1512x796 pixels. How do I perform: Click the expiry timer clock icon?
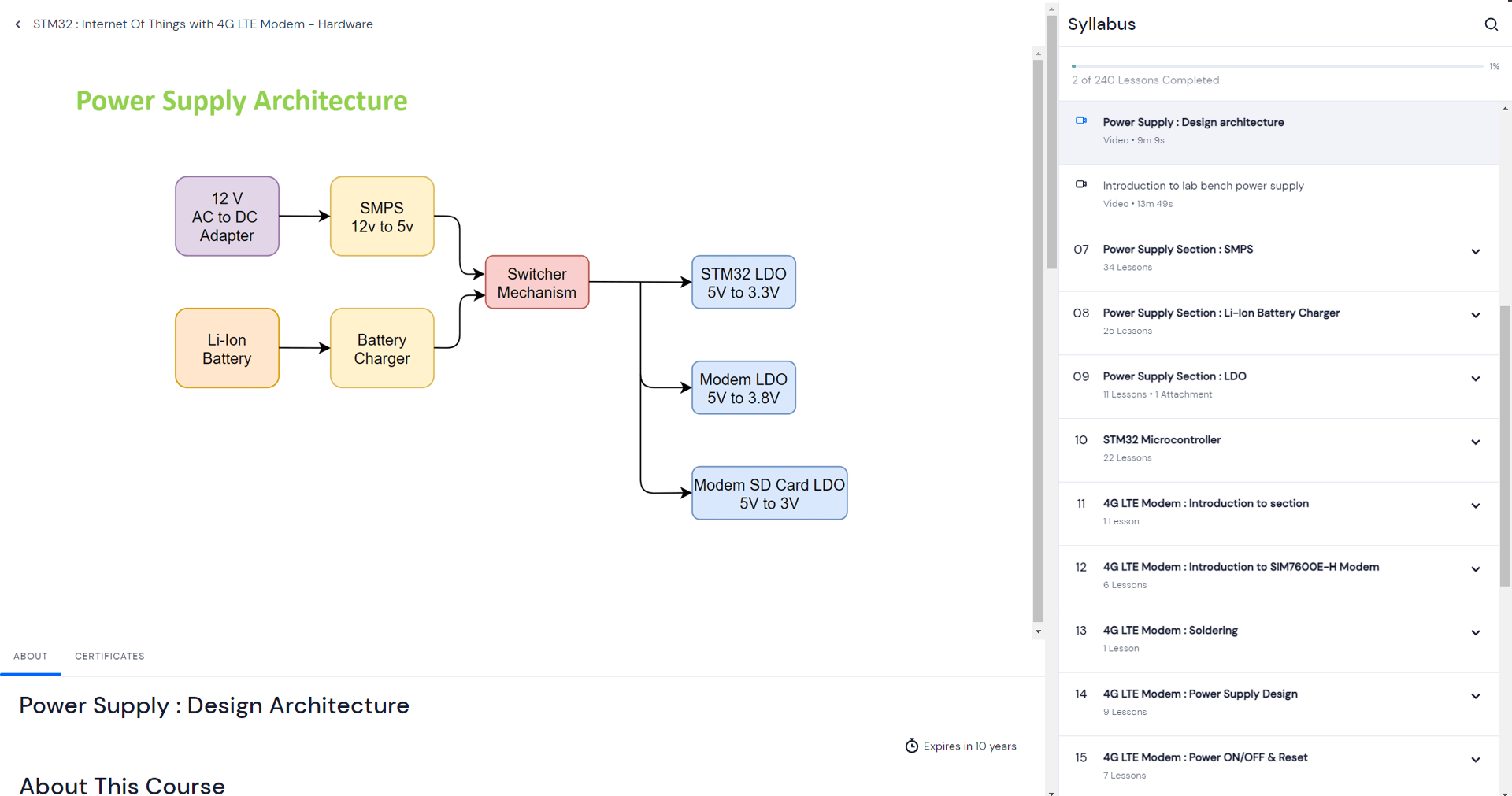(911, 746)
